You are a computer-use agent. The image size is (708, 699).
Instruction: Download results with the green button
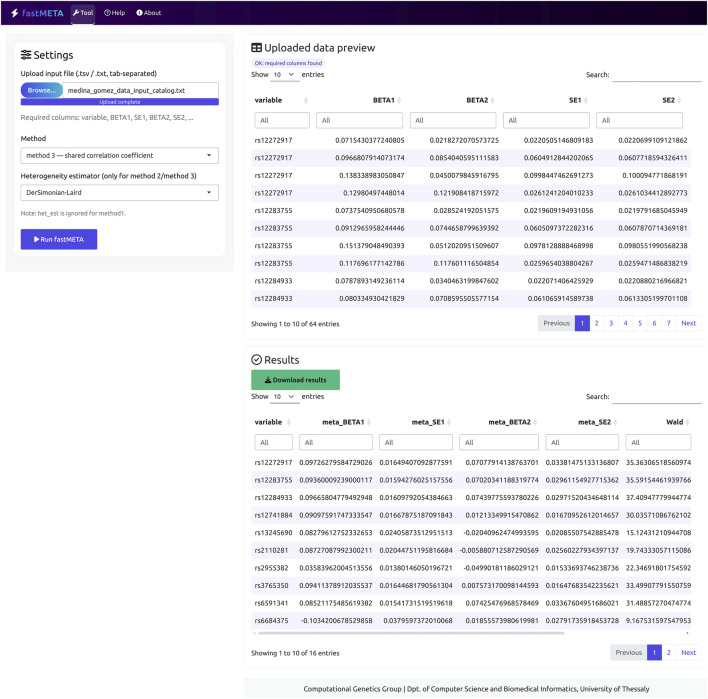295,380
